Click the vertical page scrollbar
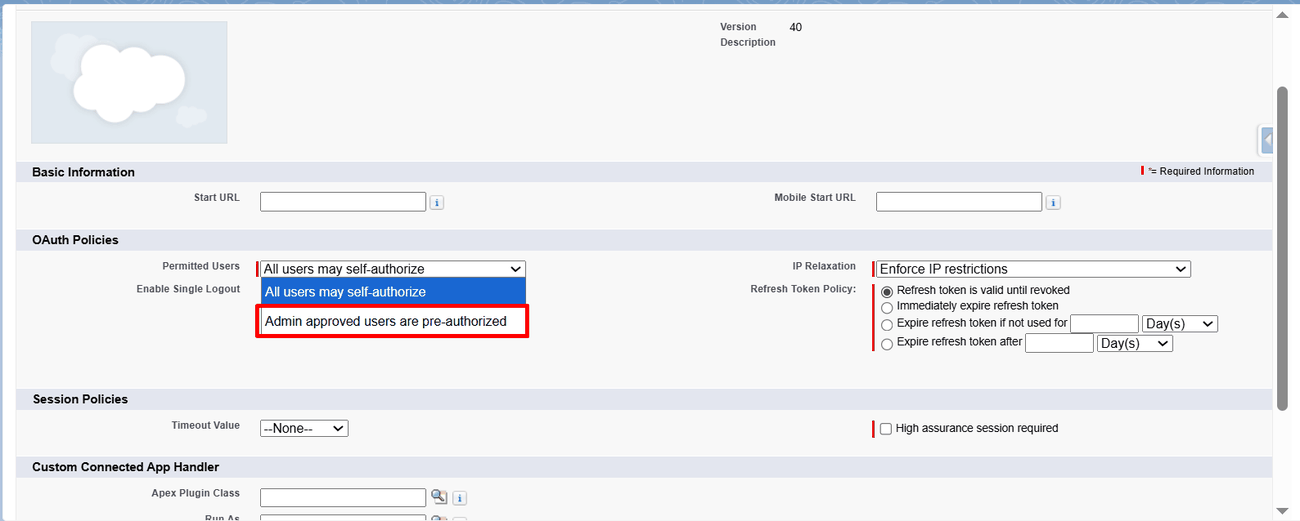The width and height of the screenshot is (1300, 521). [x=1283, y=247]
